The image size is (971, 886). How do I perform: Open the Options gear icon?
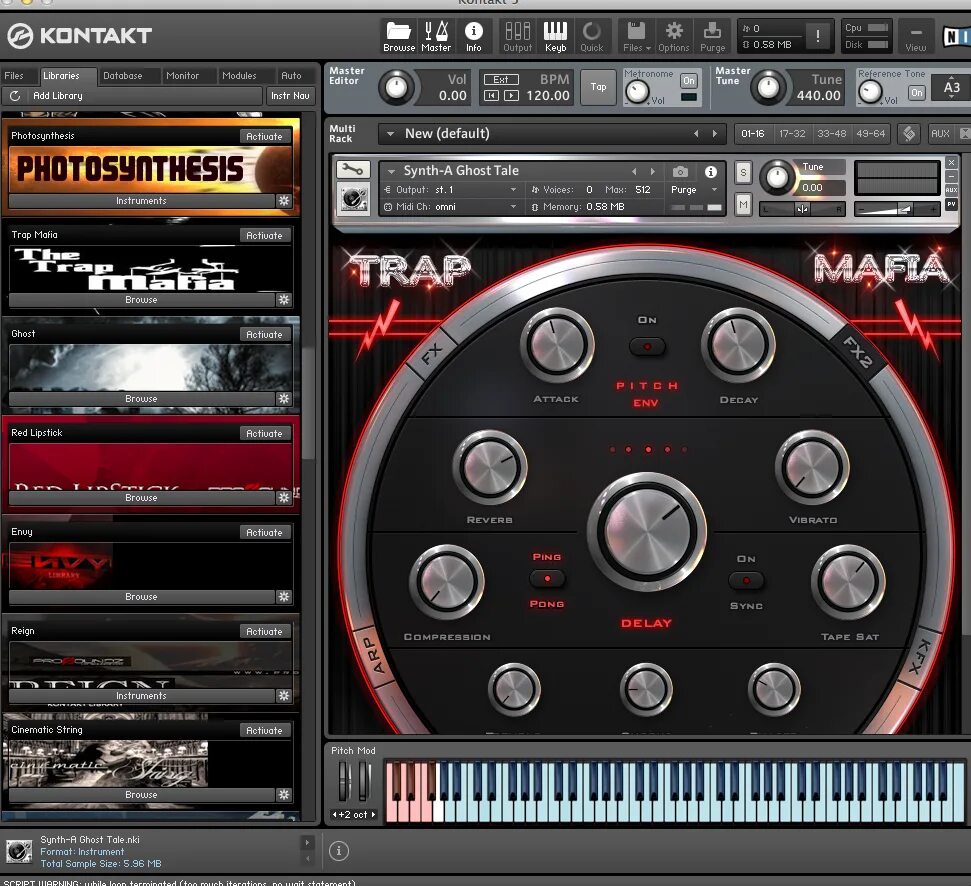tap(674, 36)
